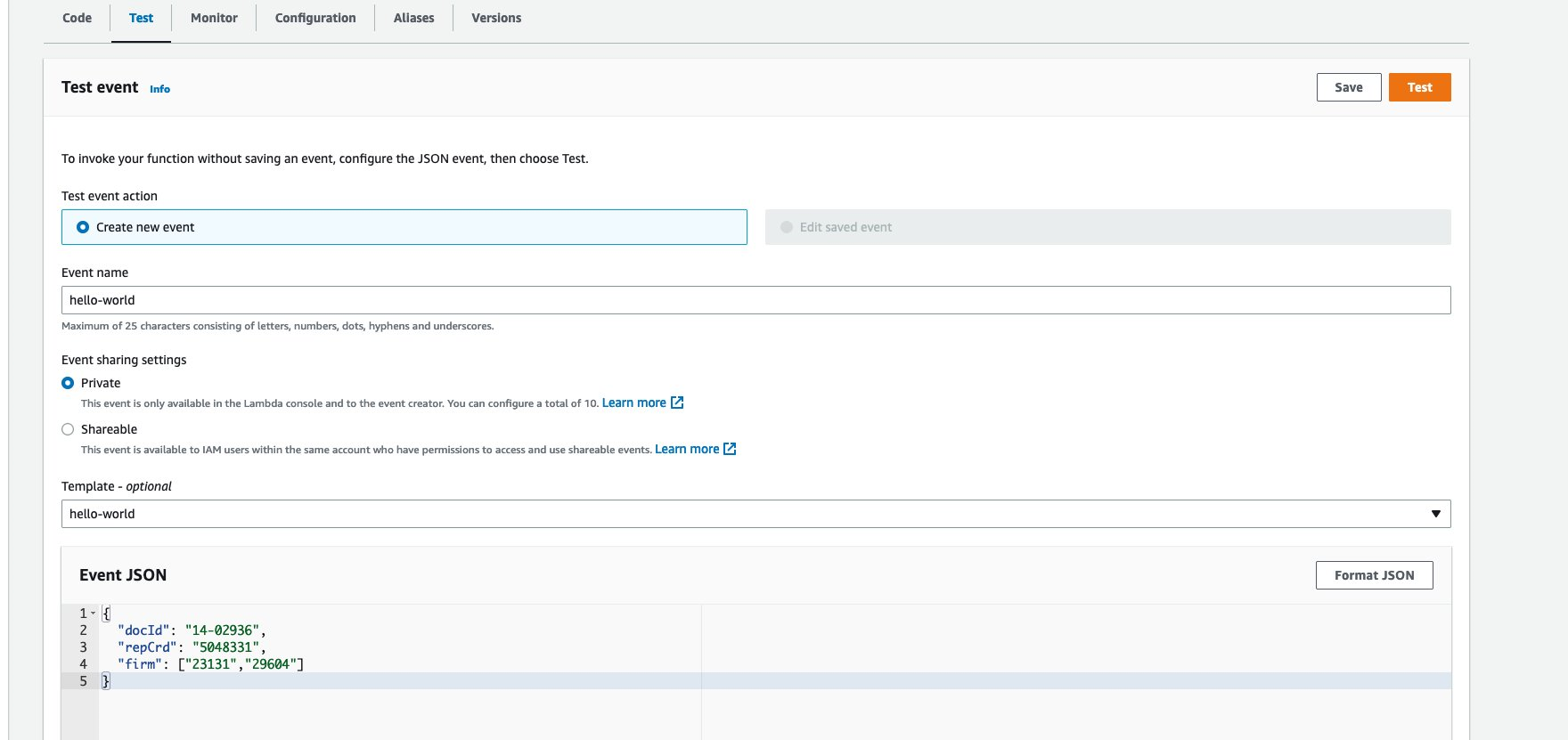The width and height of the screenshot is (1568, 740).
Task: Open the Aliases tab
Action: pyautogui.click(x=414, y=18)
